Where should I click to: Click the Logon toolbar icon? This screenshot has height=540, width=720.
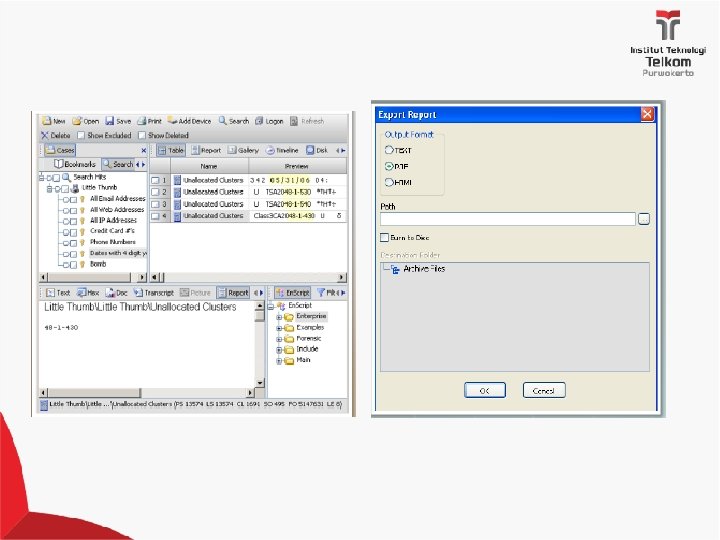point(259,121)
